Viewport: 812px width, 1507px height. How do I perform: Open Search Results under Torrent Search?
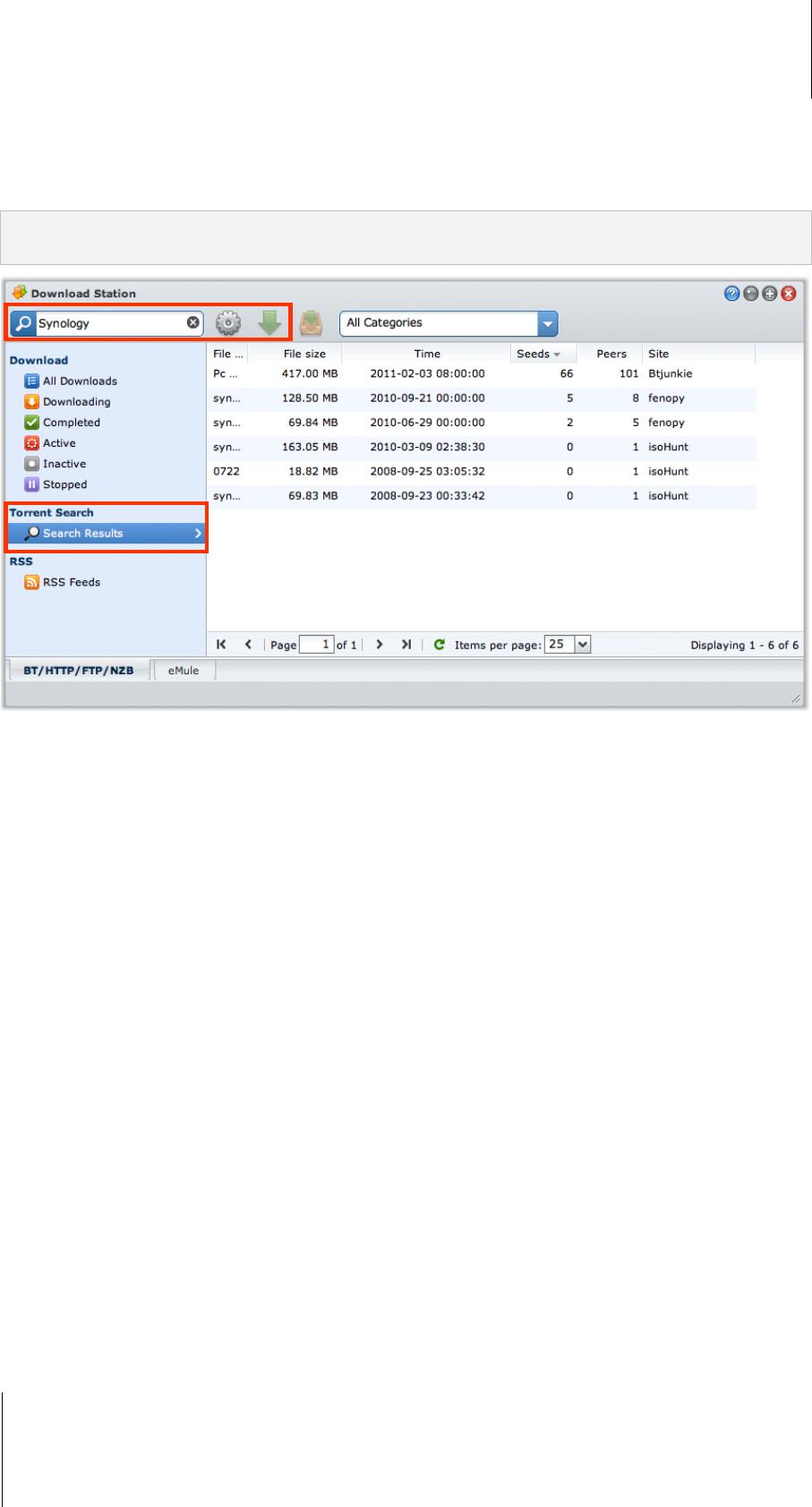[106, 533]
